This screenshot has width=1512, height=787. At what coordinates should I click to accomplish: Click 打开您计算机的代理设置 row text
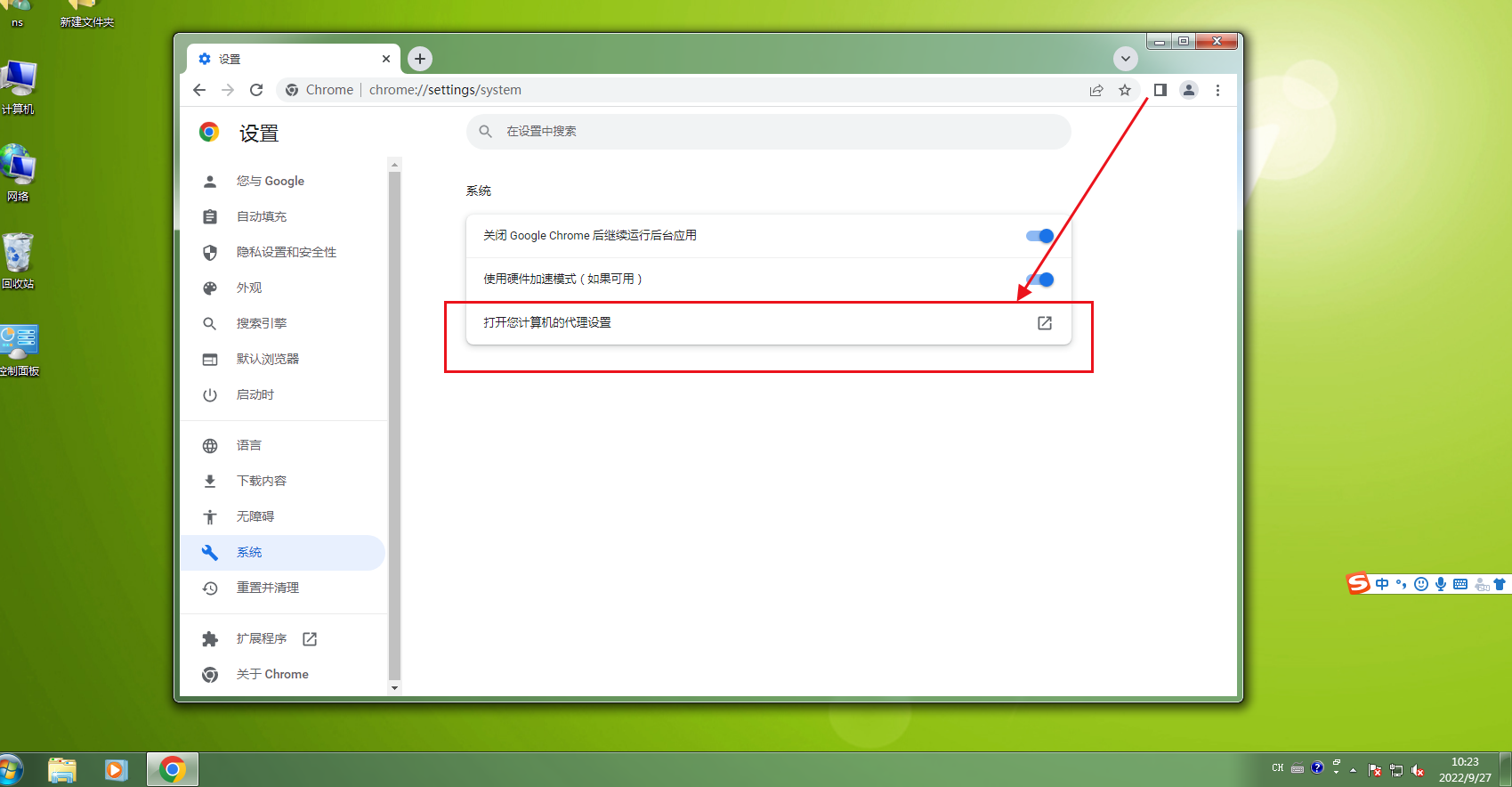(x=547, y=322)
